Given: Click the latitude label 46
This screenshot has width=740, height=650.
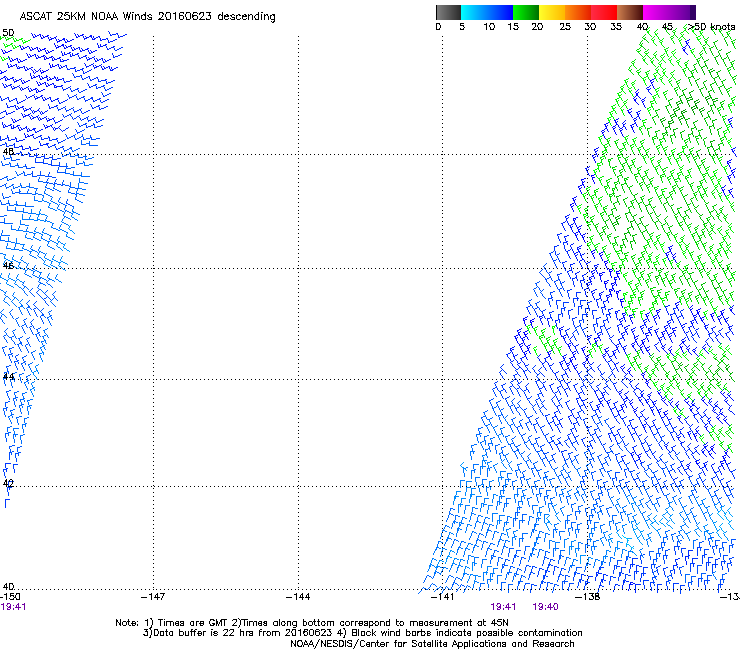Looking at the screenshot, I should (8, 266).
